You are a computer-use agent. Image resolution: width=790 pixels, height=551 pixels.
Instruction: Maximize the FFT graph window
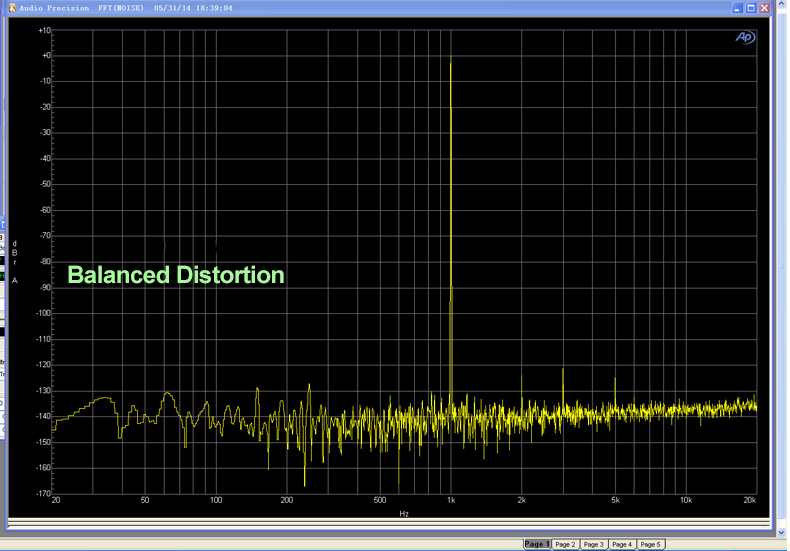point(751,8)
